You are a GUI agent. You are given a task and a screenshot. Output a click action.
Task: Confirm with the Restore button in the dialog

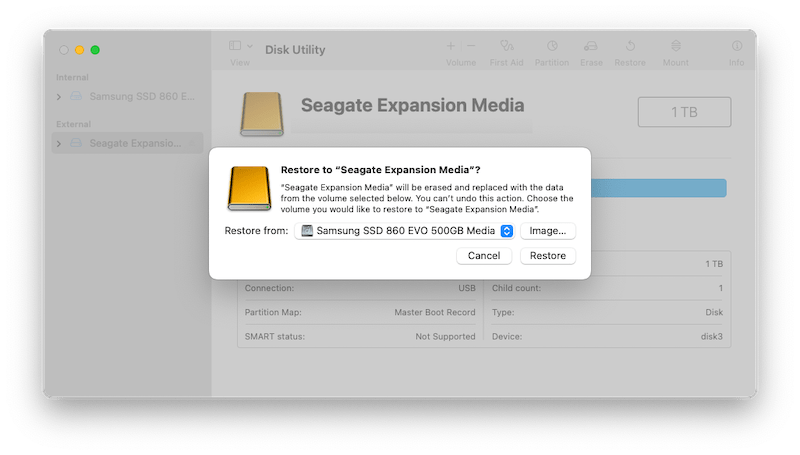tap(548, 256)
